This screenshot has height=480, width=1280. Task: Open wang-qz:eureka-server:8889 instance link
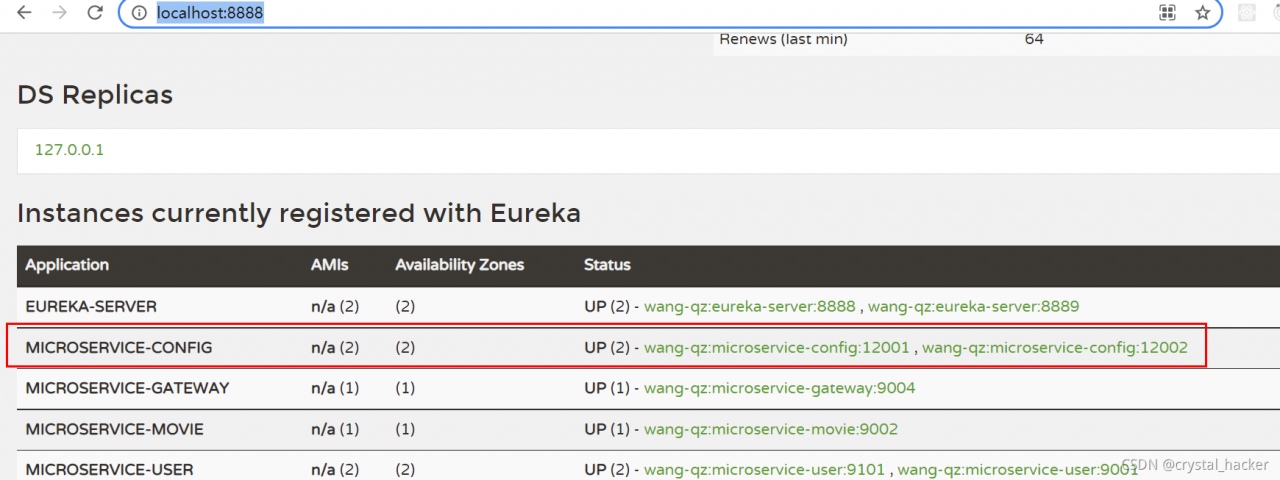click(x=973, y=306)
